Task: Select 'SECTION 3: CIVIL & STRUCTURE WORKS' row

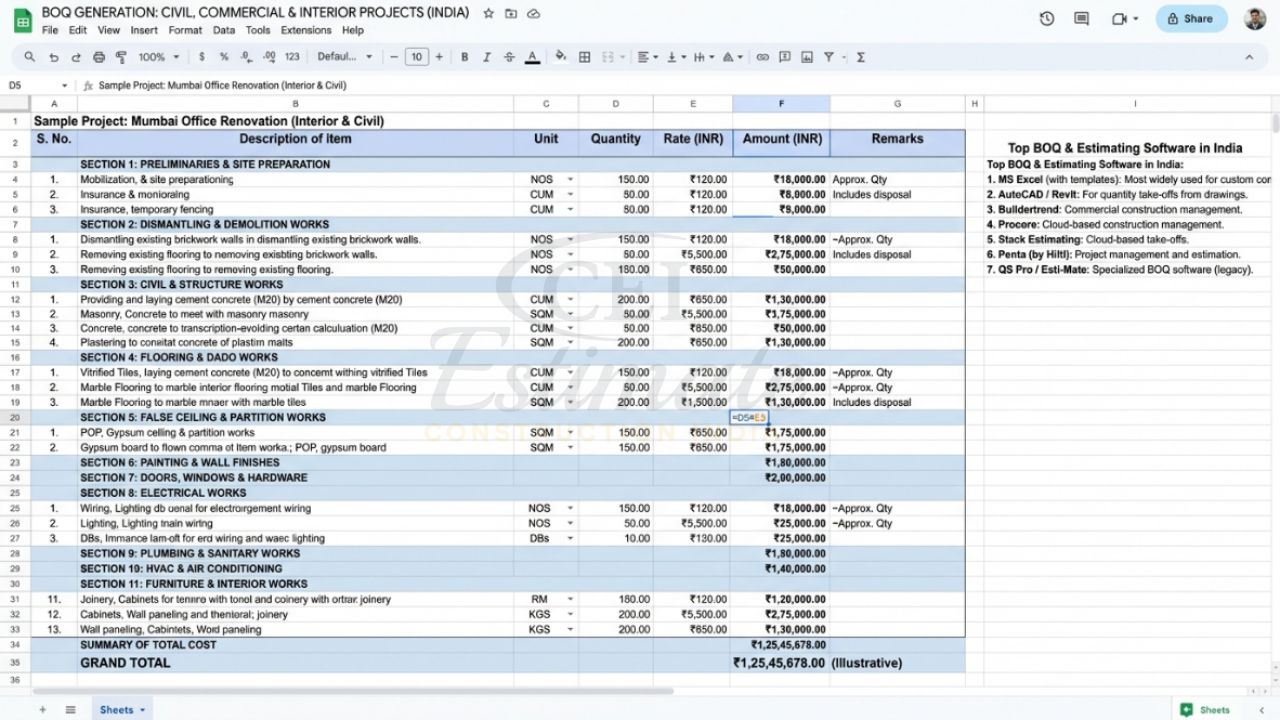Action: pyautogui.click(x=498, y=285)
